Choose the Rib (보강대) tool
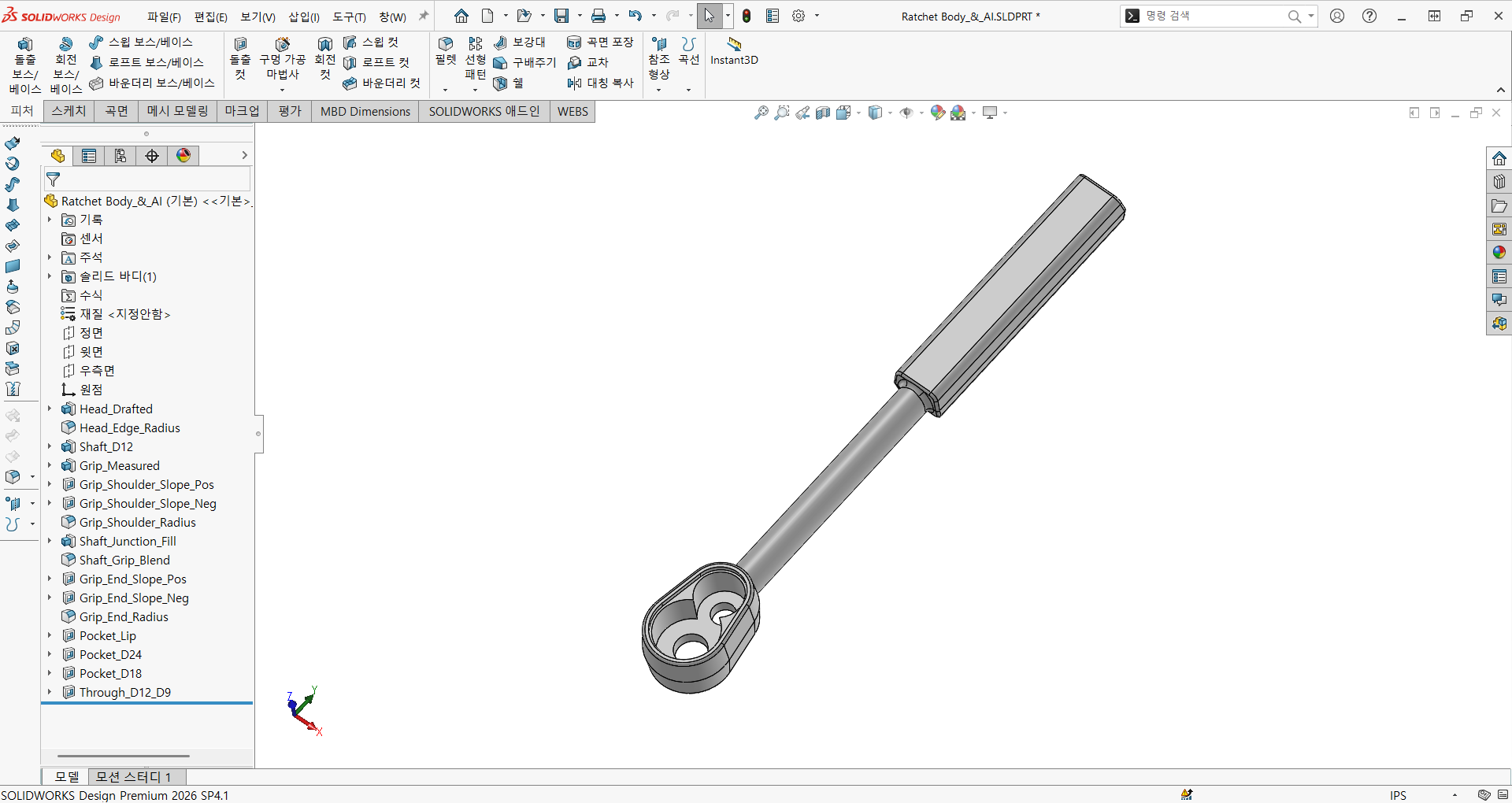1512x803 pixels. (x=519, y=43)
